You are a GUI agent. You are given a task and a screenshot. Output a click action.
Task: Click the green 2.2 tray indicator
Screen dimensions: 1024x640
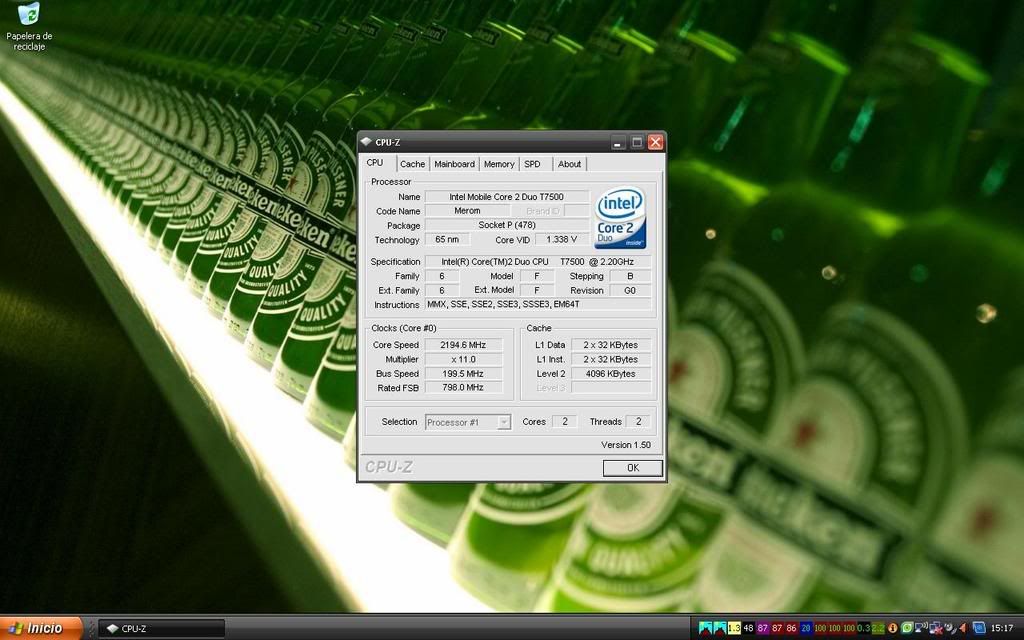878,628
